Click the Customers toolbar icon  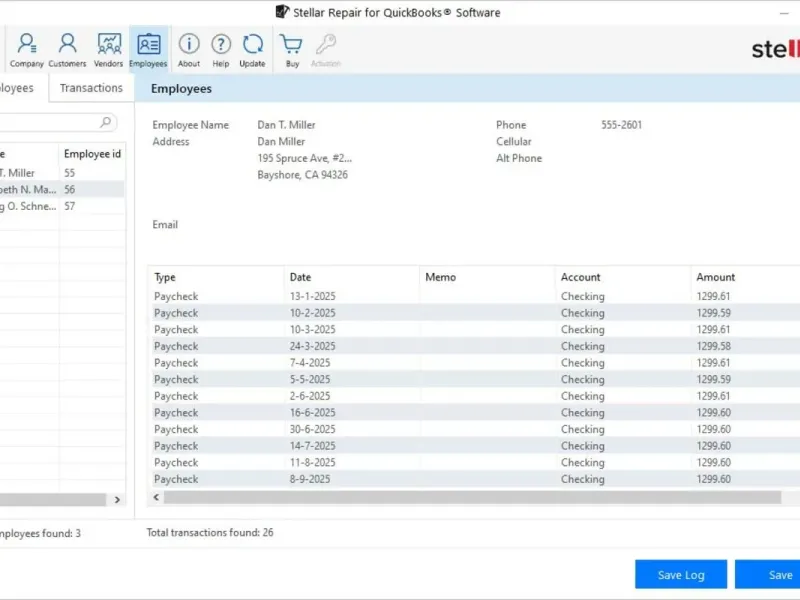(67, 49)
